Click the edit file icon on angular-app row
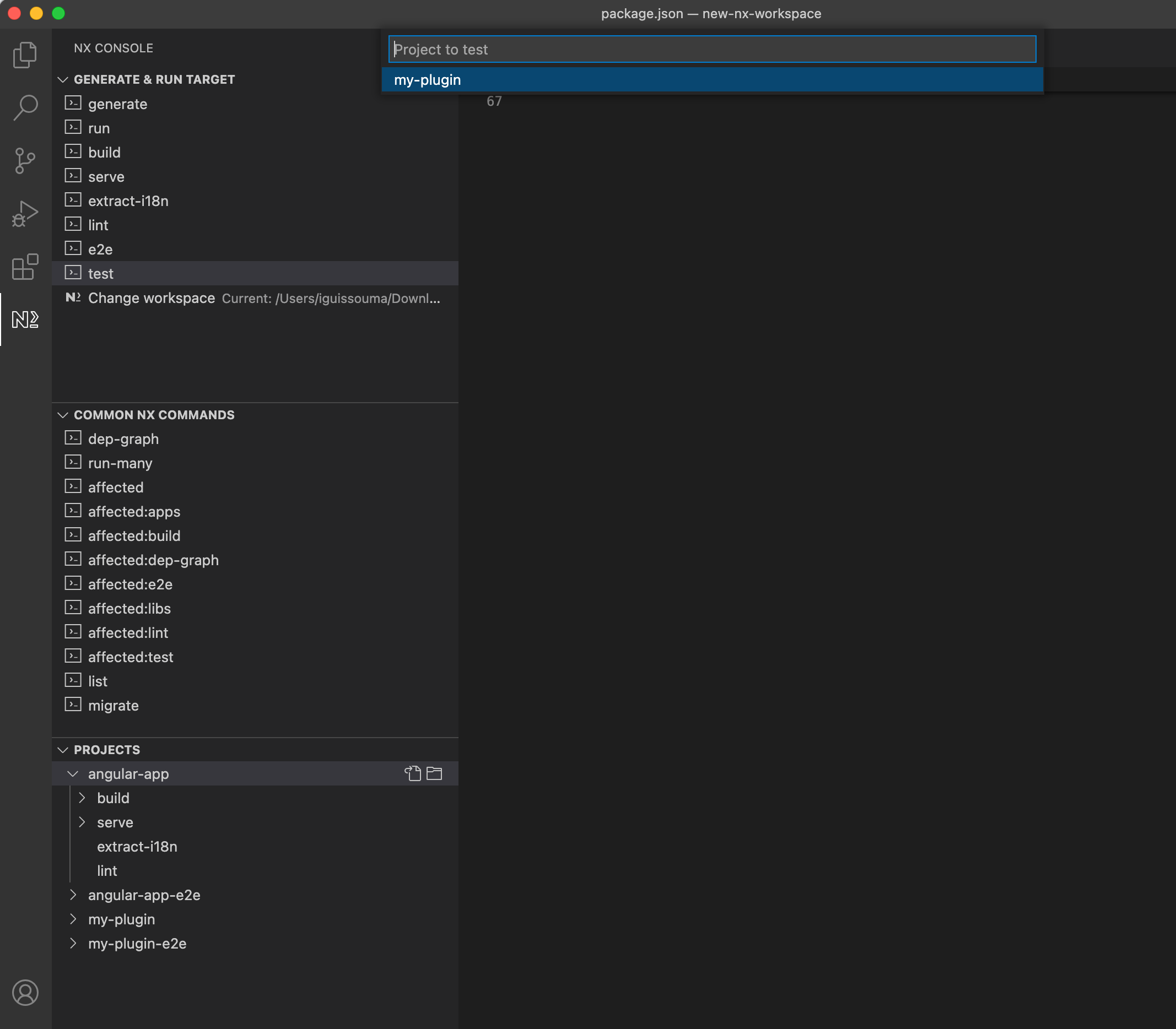 (413, 773)
